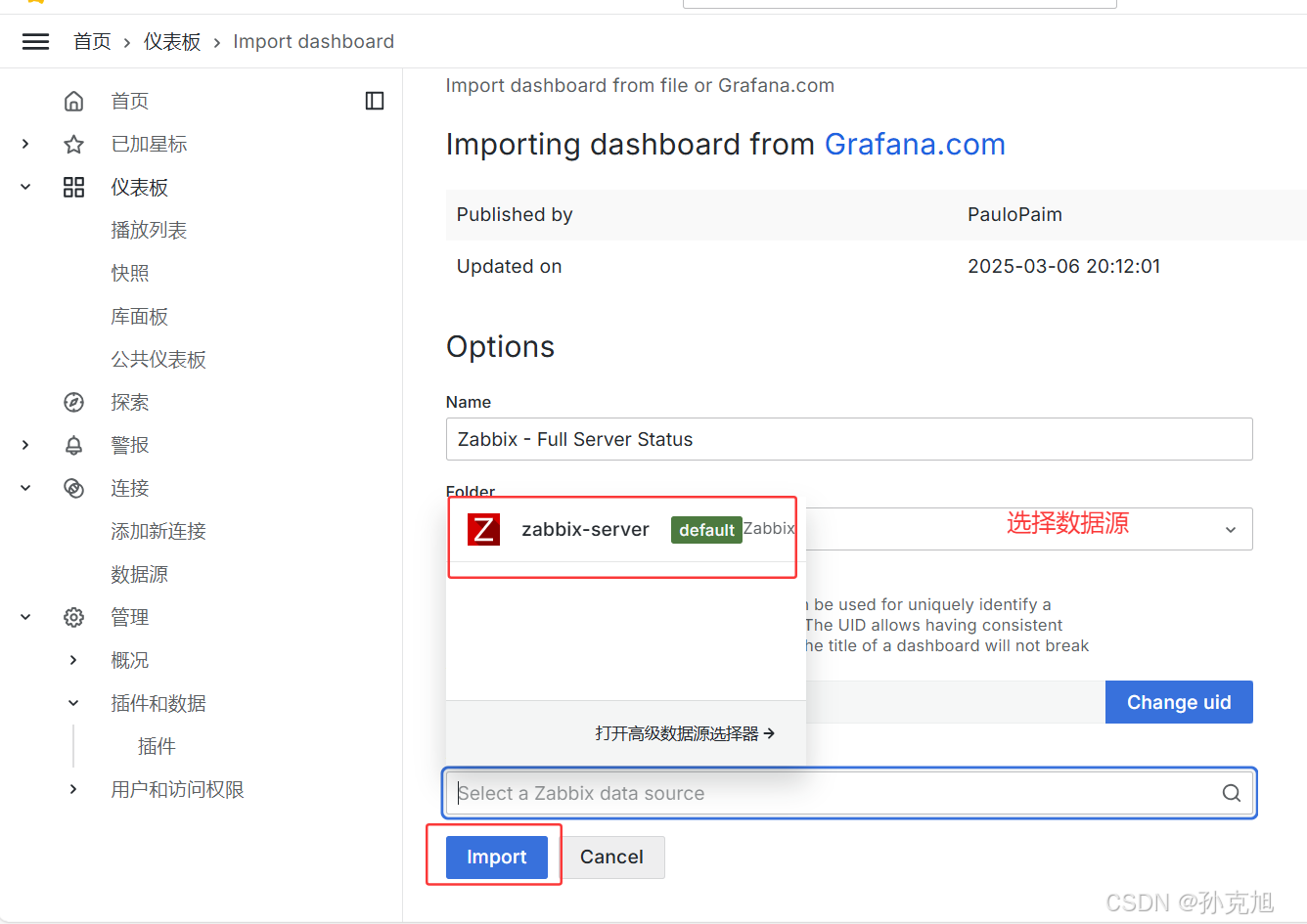This screenshot has width=1307, height=924.
Task: Click the dashboards grid icon
Action: click(x=73, y=187)
